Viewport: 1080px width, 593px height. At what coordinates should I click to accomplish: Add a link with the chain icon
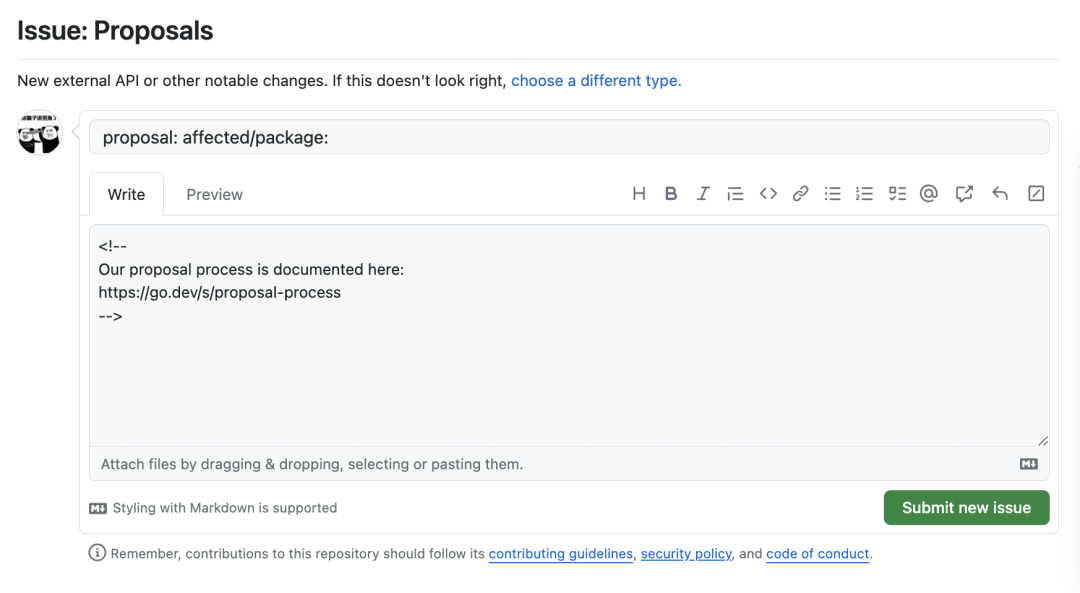pos(800,194)
